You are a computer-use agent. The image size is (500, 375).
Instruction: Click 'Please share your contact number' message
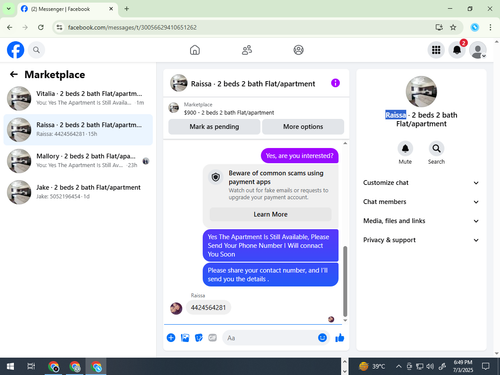pyautogui.click(x=270, y=275)
